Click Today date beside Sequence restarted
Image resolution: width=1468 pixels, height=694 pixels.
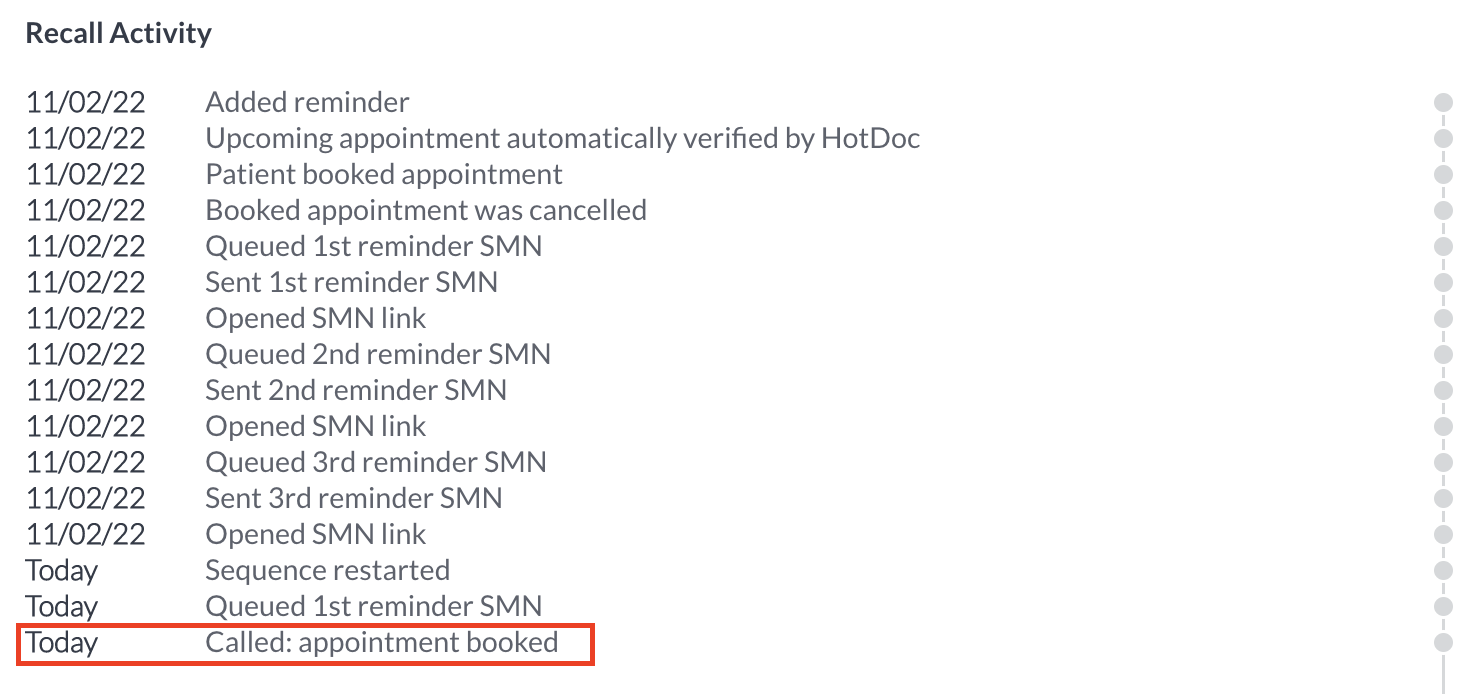coord(61,570)
